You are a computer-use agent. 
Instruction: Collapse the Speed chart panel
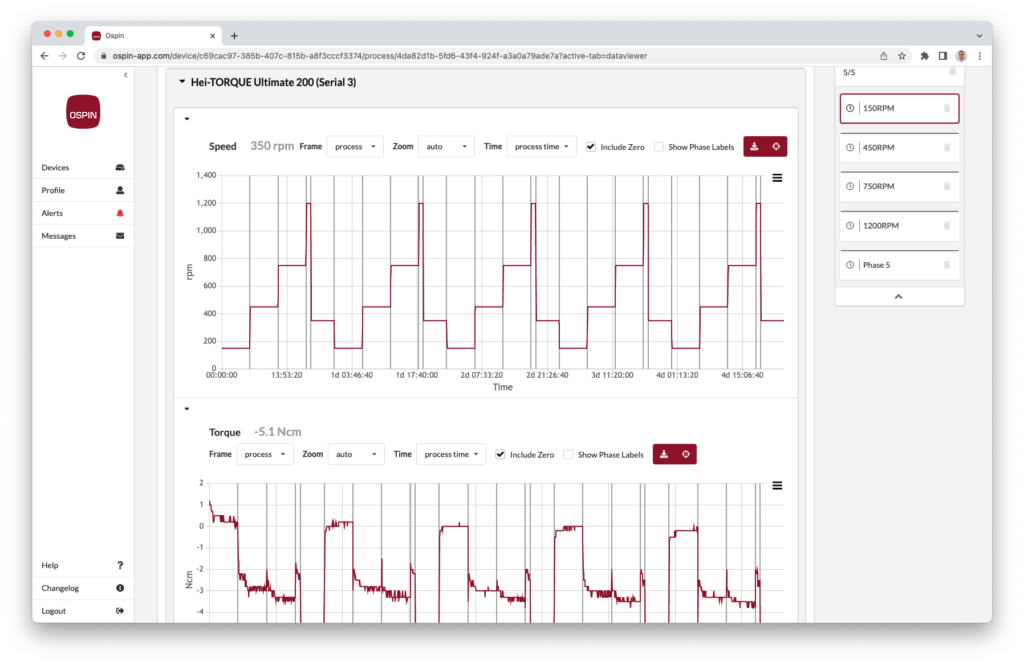[x=187, y=119]
